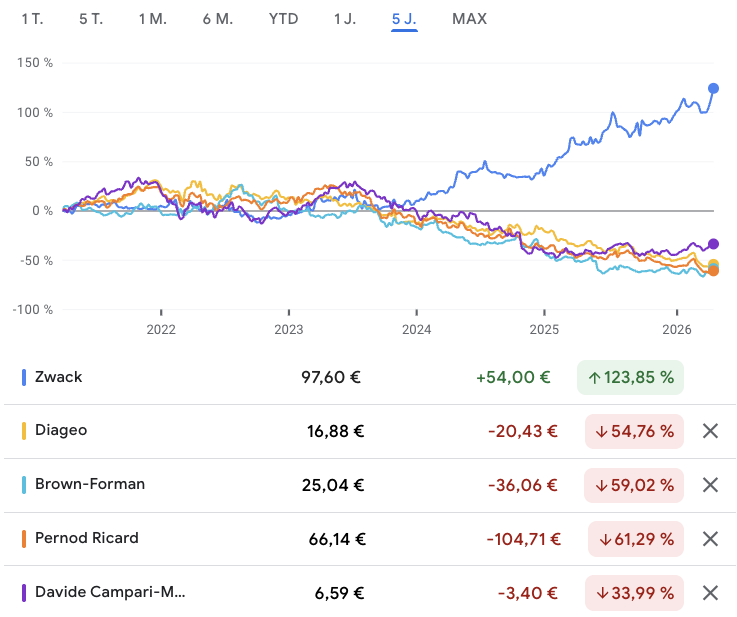The height and width of the screenshot is (617, 737).
Task: Click the red 61,29 % change badge
Action: point(636,539)
